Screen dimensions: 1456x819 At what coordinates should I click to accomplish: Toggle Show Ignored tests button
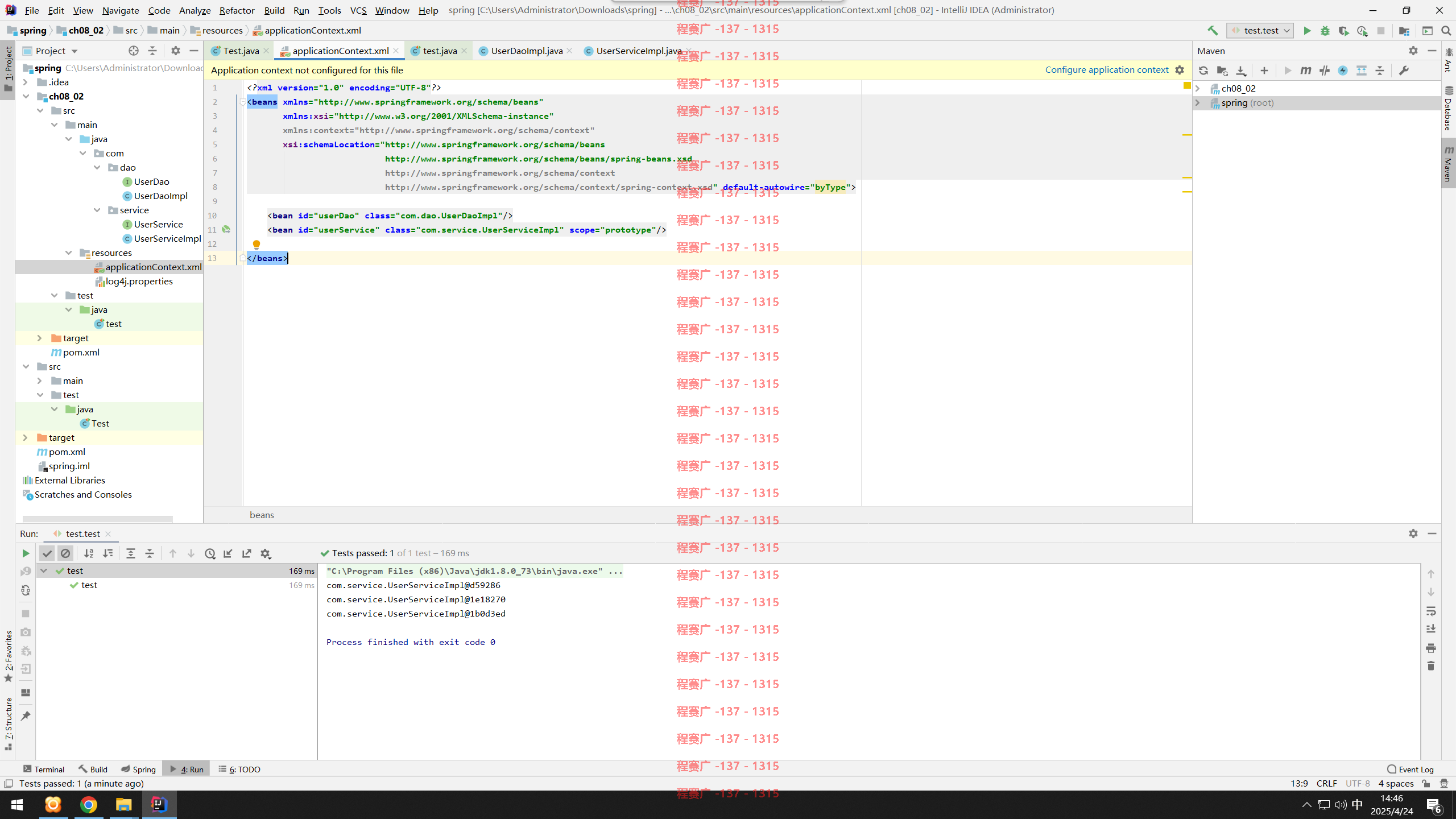coord(65,553)
